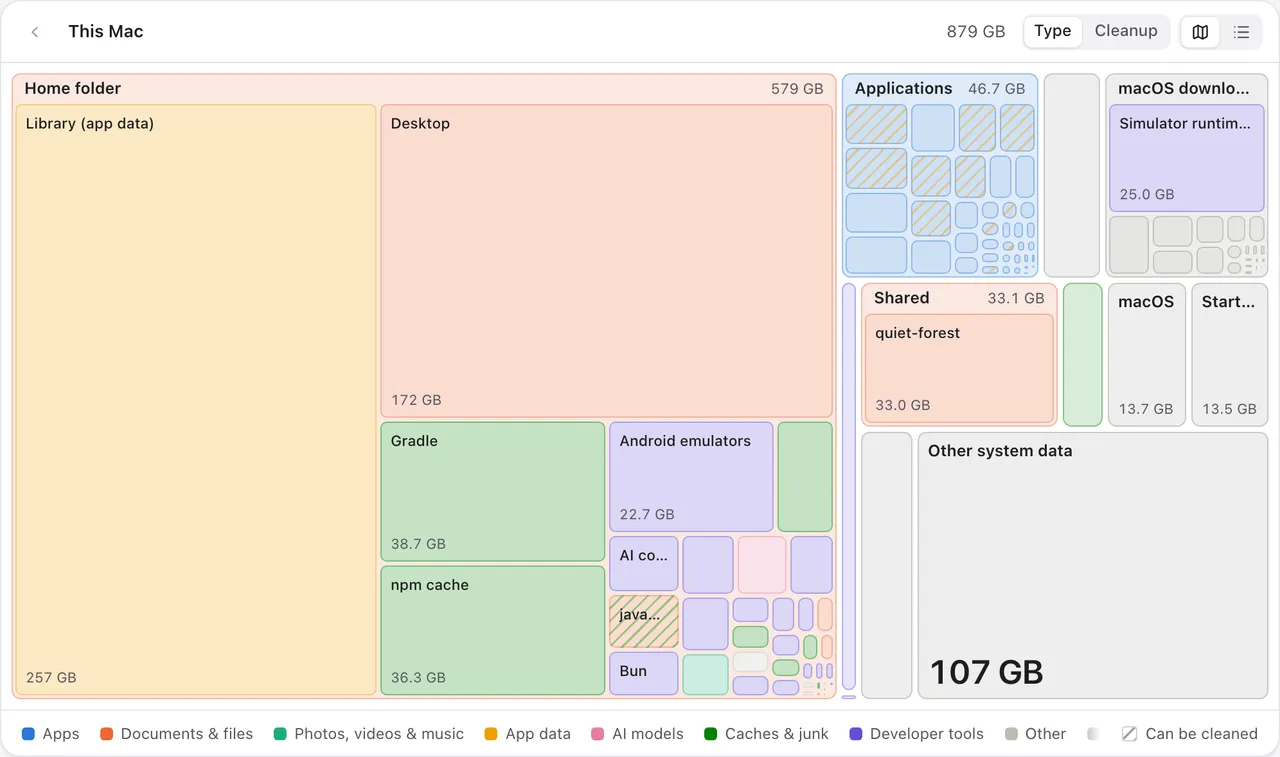1280x757 pixels.
Task: Select the pink block right of 'AI co...'
Action: click(x=762, y=564)
